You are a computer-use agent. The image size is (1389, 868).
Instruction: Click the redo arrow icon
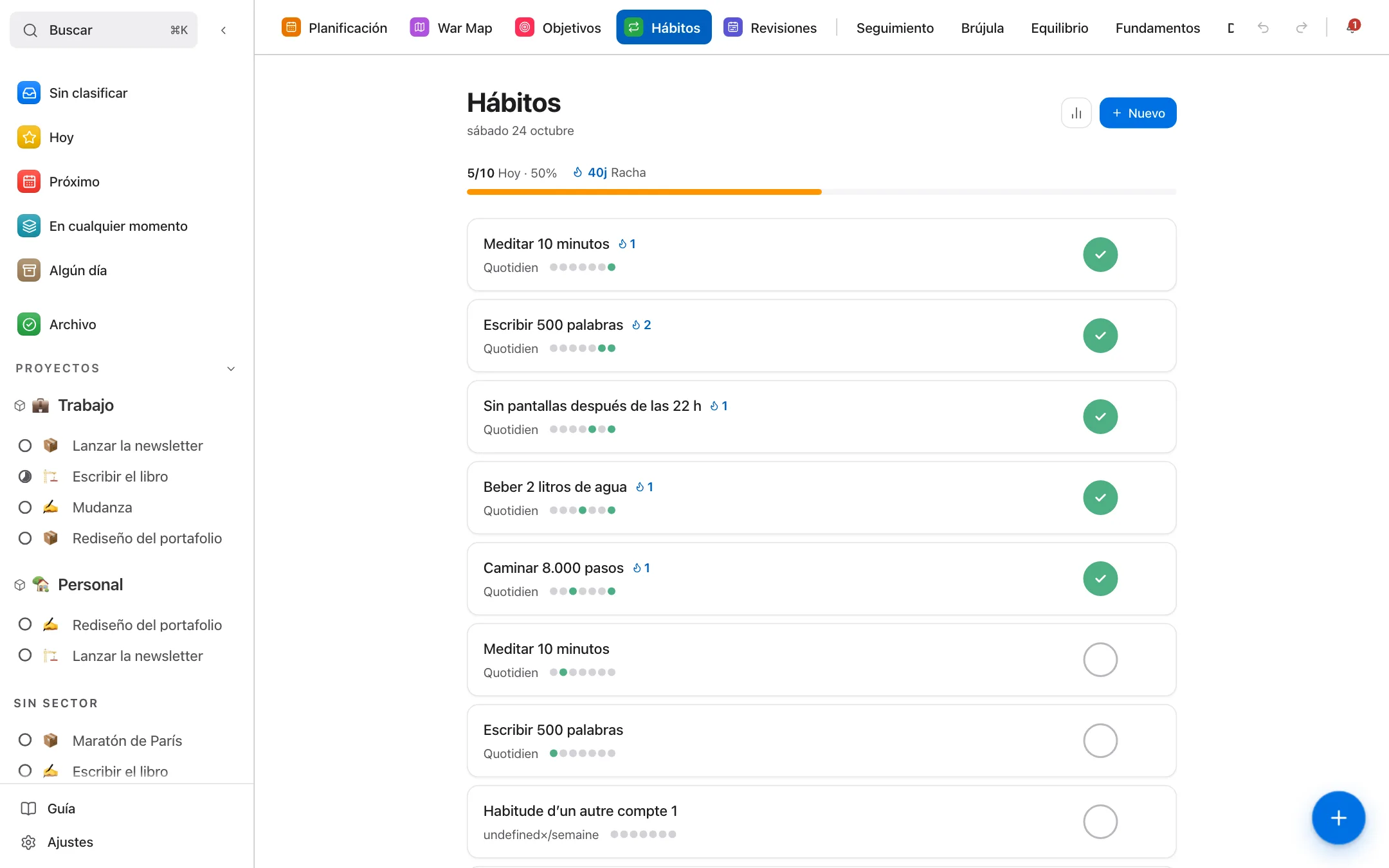1301,28
